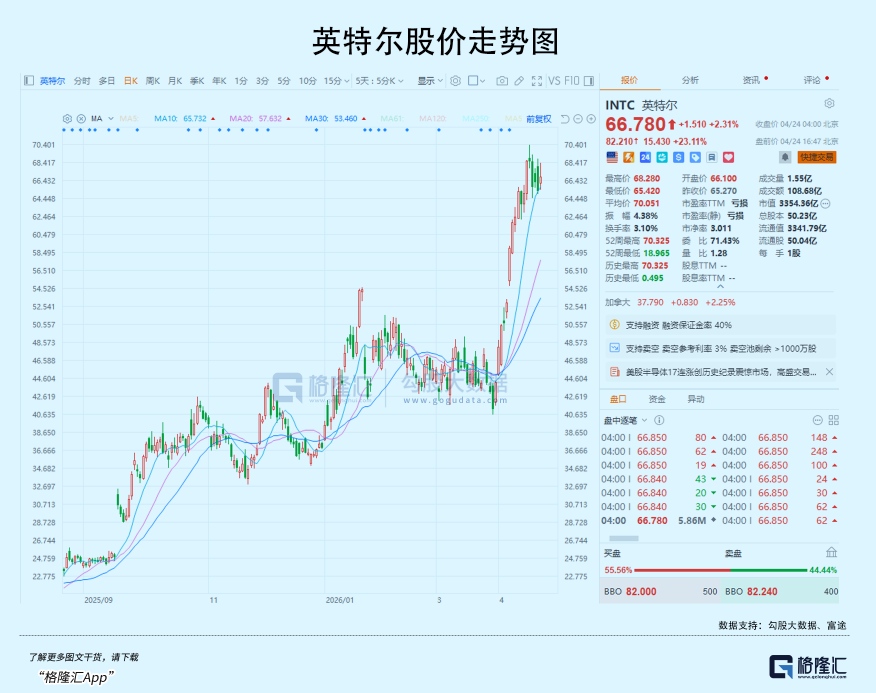Toggle hidden MA250 line on
This screenshot has width=876, height=693.
(x=476, y=118)
